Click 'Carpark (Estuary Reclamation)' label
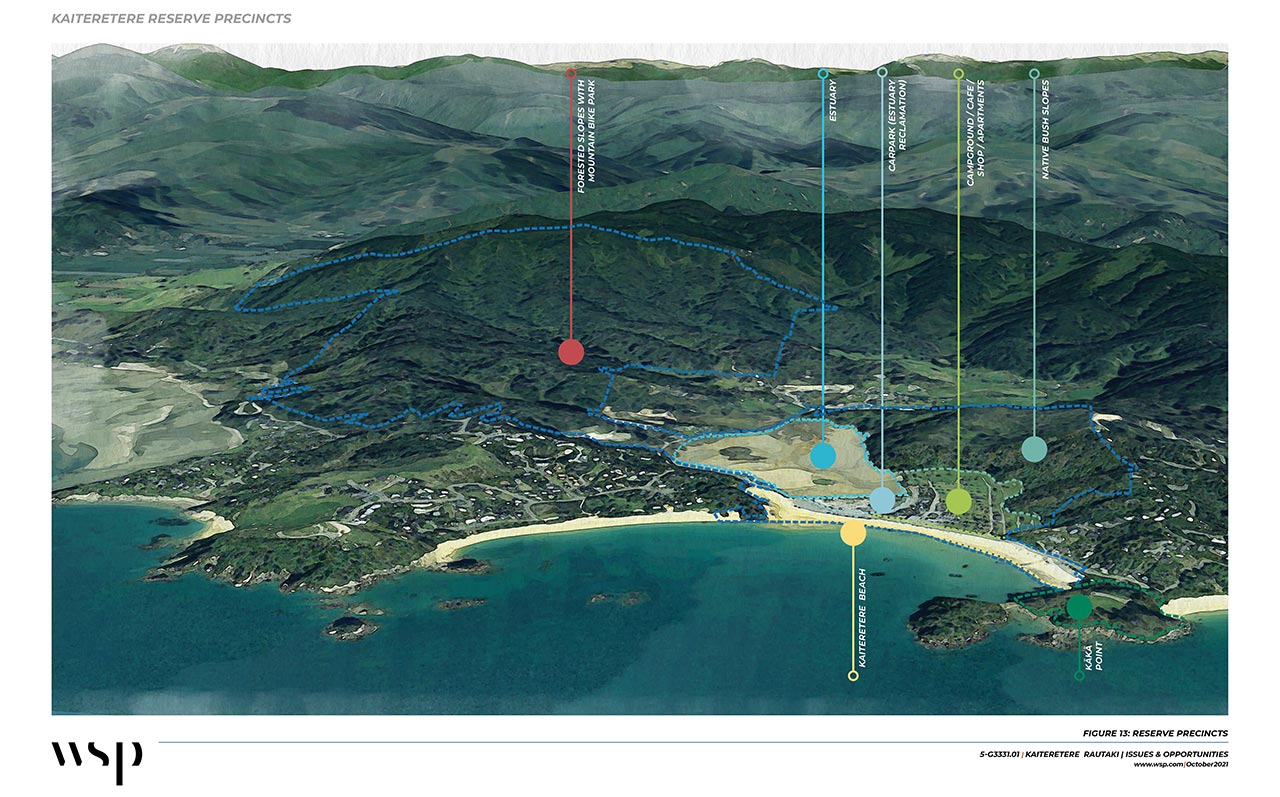Image resolution: width=1280 pixels, height=797 pixels. (x=897, y=125)
